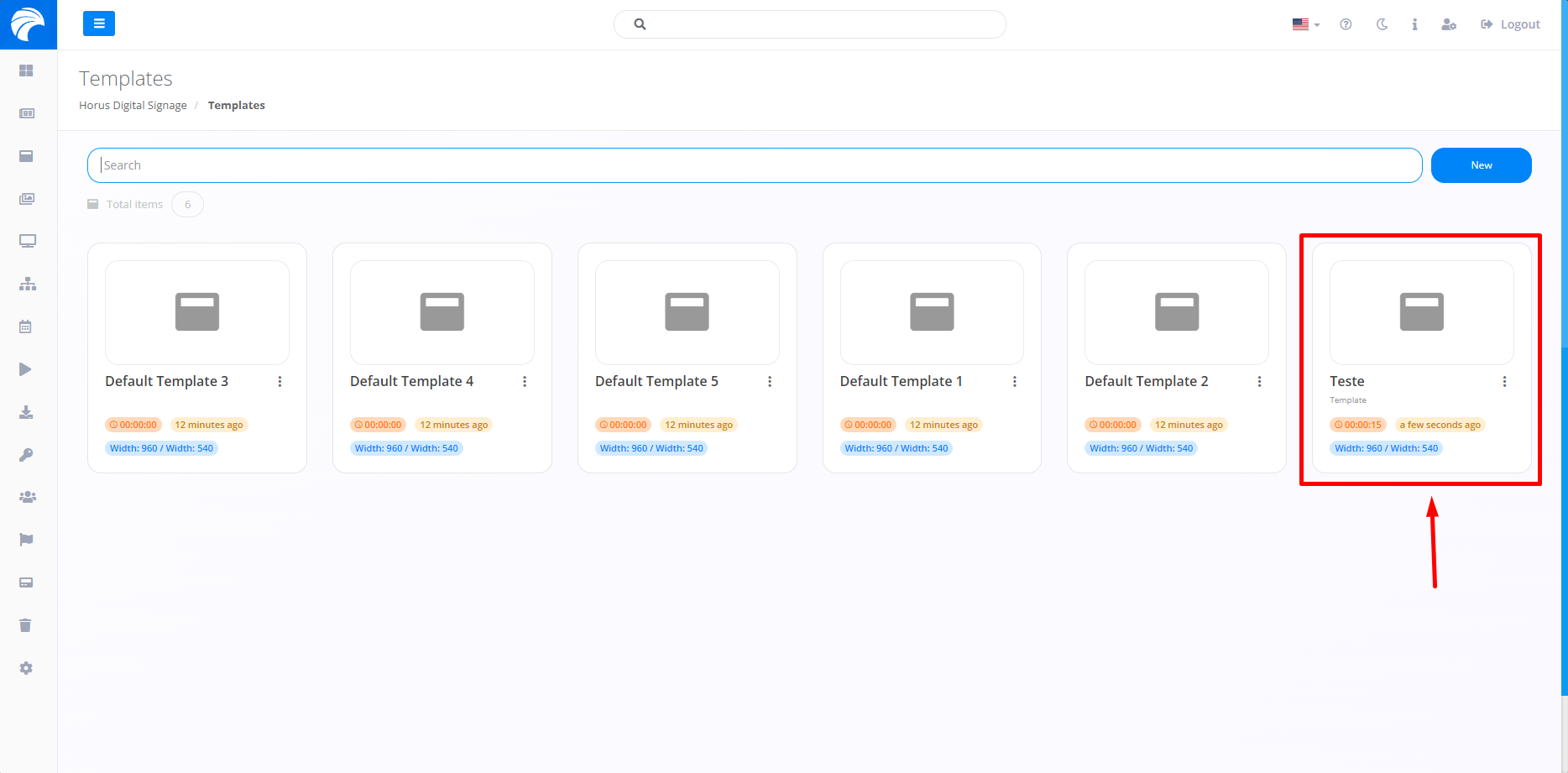Click the blue New button
This screenshot has width=1568, height=773.
click(1481, 165)
